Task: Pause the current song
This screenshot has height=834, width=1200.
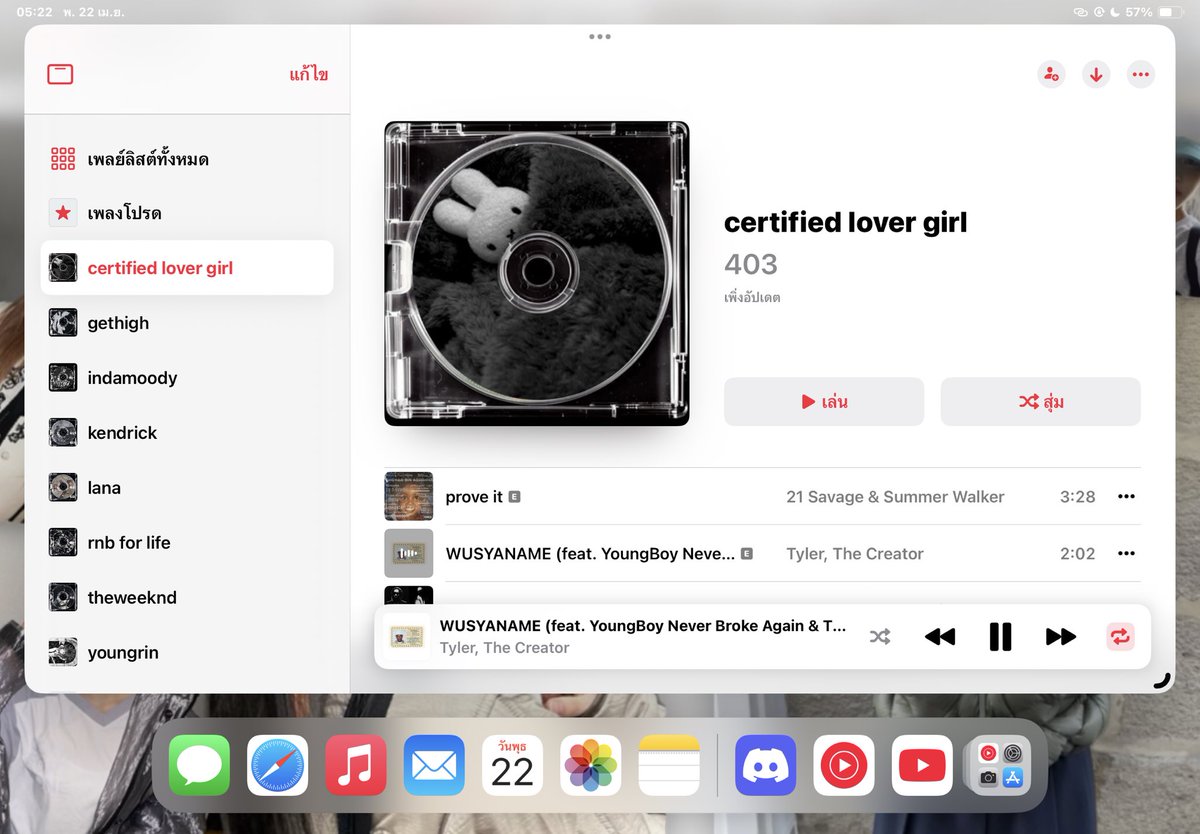Action: tap(1000, 637)
